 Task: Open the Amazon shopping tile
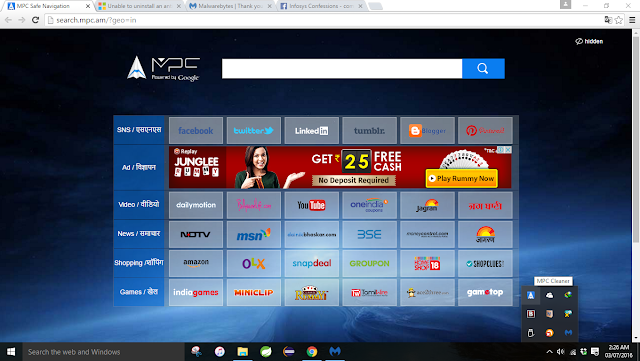pos(196,263)
